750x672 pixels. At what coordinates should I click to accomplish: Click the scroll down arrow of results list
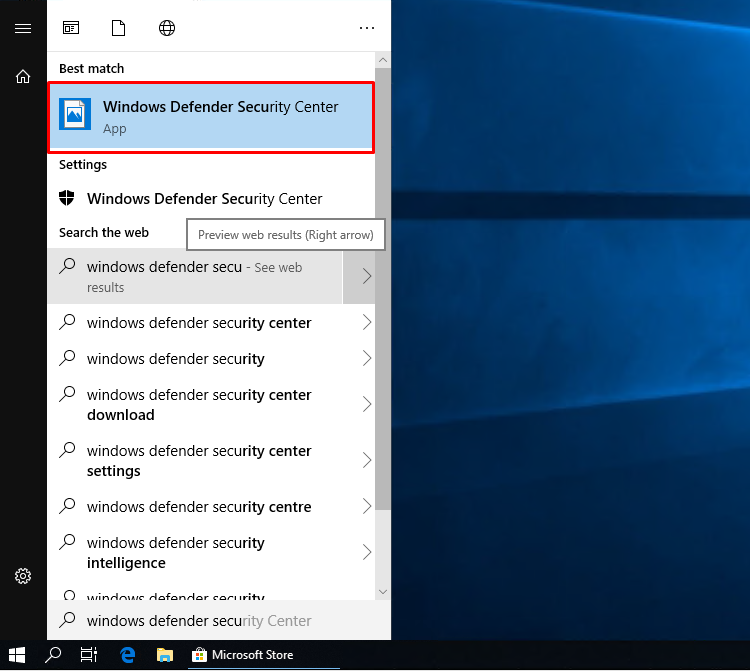coord(383,592)
